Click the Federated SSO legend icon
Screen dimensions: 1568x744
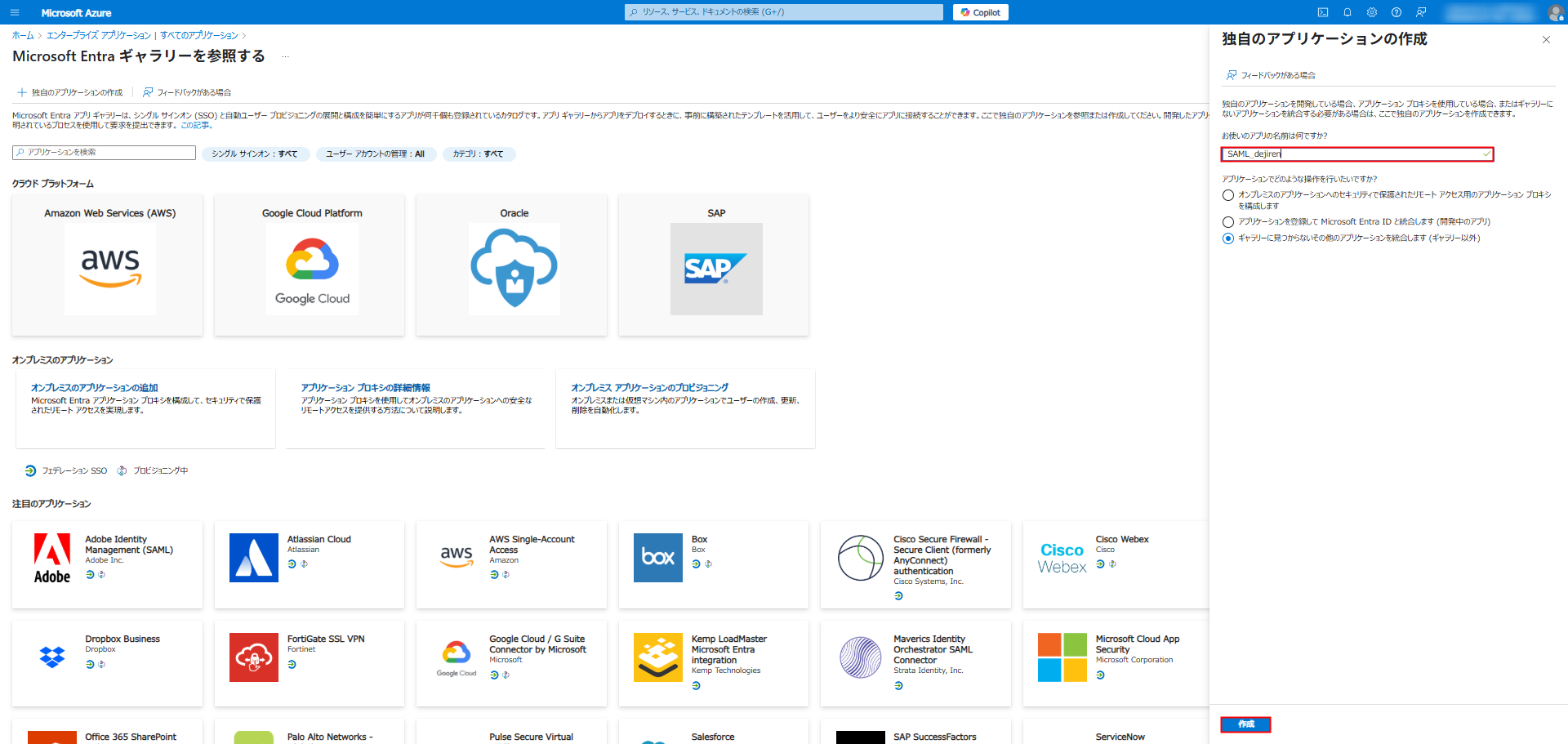pyautogui.click(x=30, y=471)
